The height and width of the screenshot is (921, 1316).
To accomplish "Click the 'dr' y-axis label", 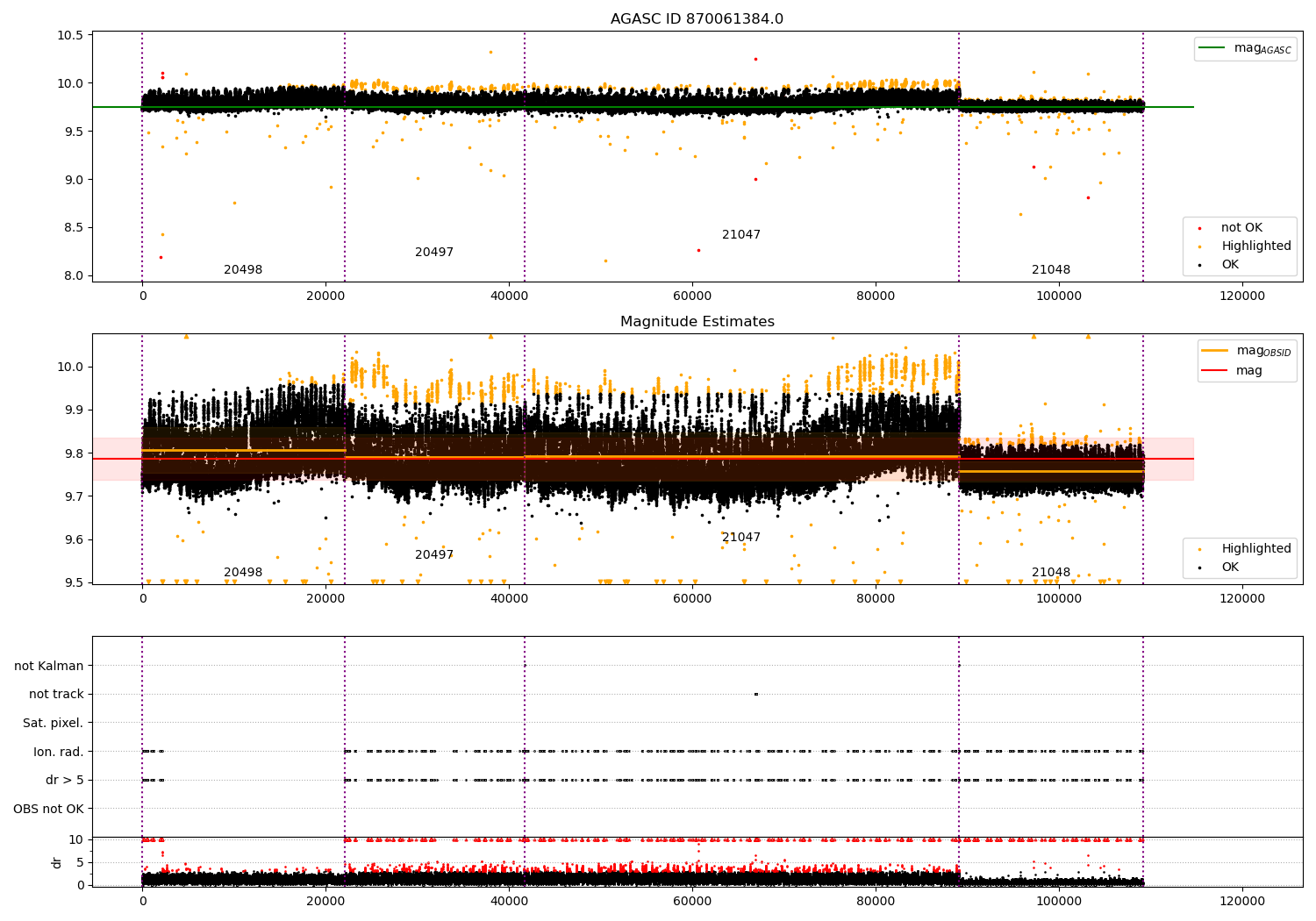I will click(x=57, y=862).
